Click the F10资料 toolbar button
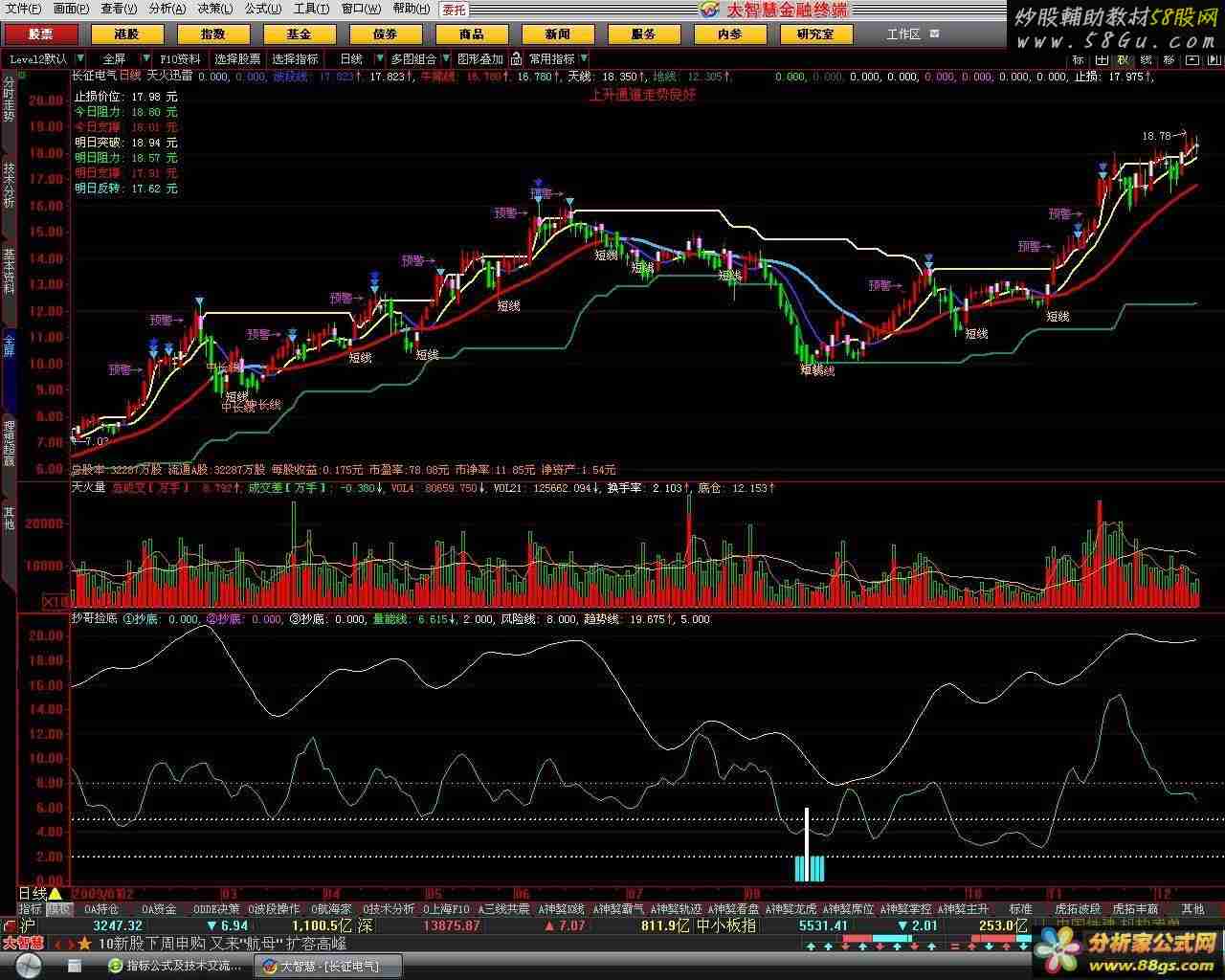1225x980 pixels. (181, 58)
